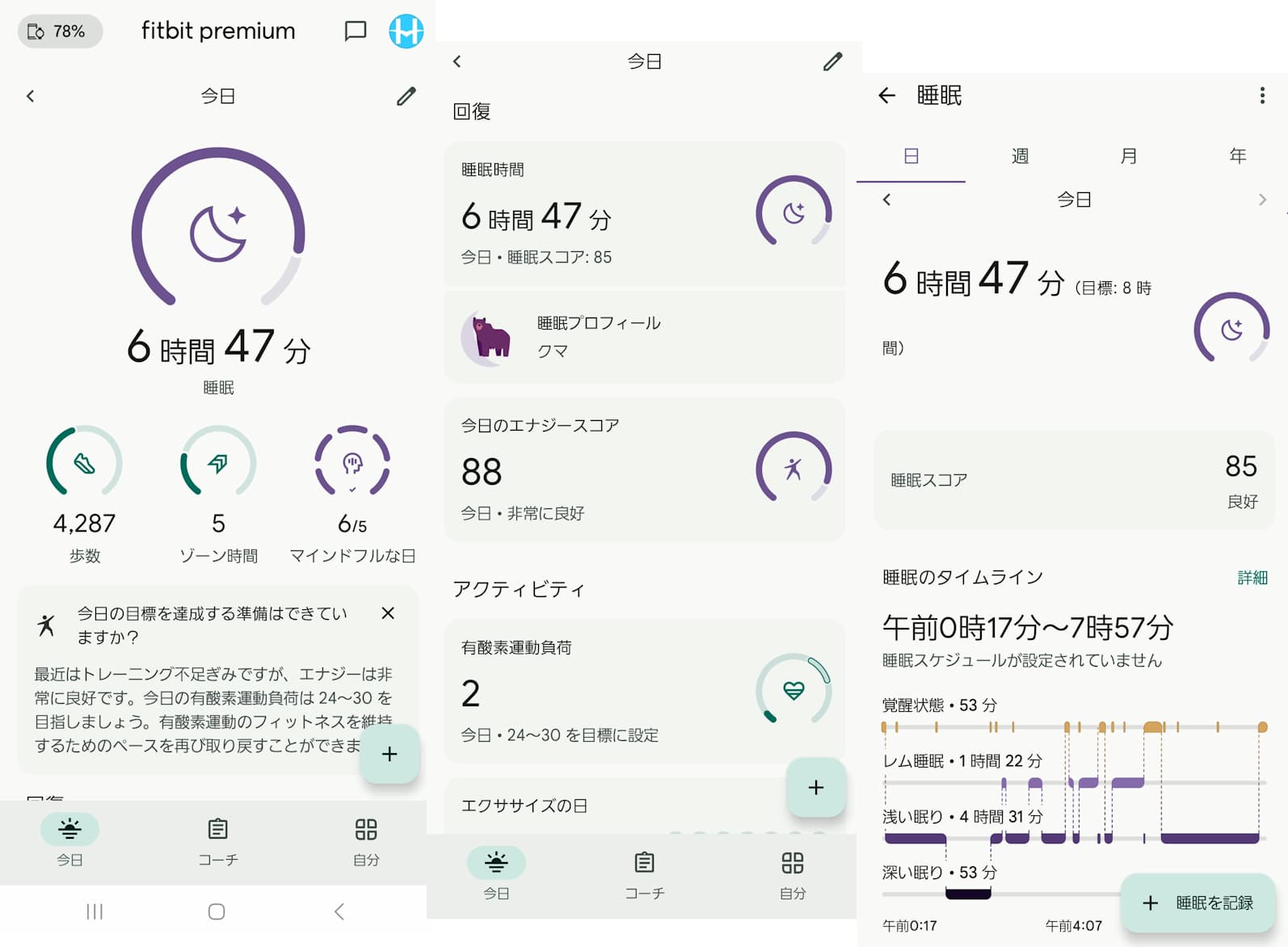
Task: Tap Android home button
Action: coord(217,911)
